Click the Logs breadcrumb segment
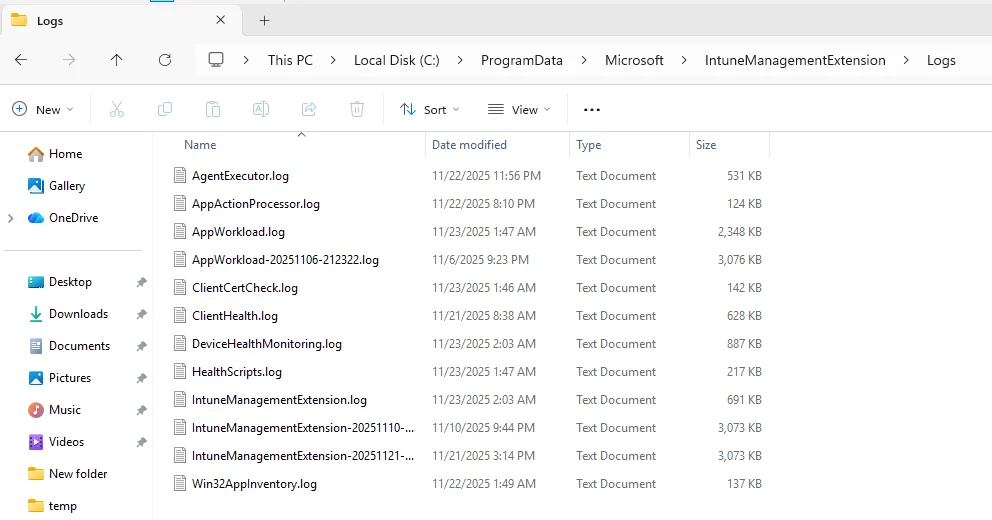The width and height of the screenshot is (992, 520). click(x=941, y=60)
